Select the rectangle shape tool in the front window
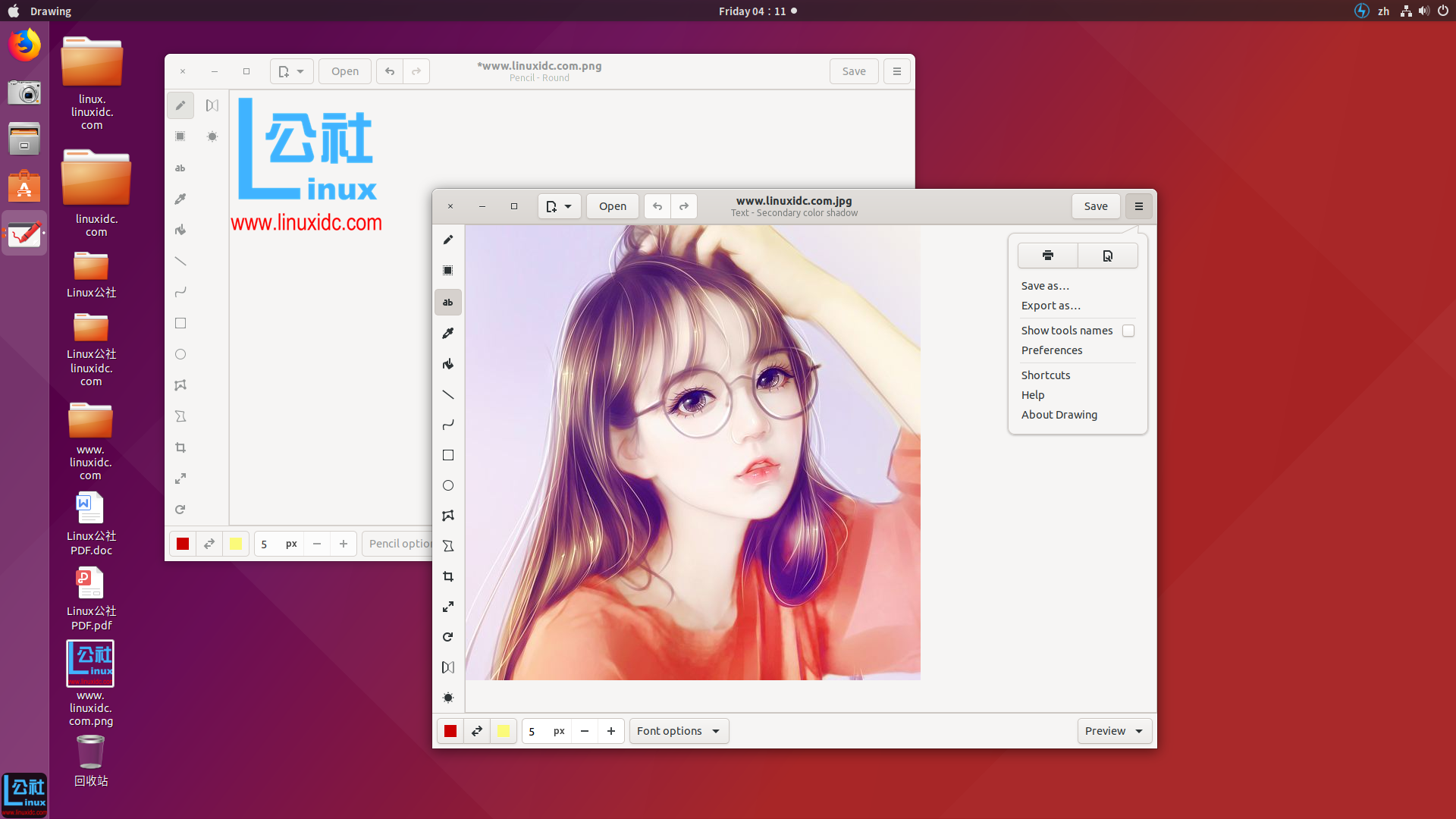This screenshot has width=1456, height=819. (x=448, y=456)
